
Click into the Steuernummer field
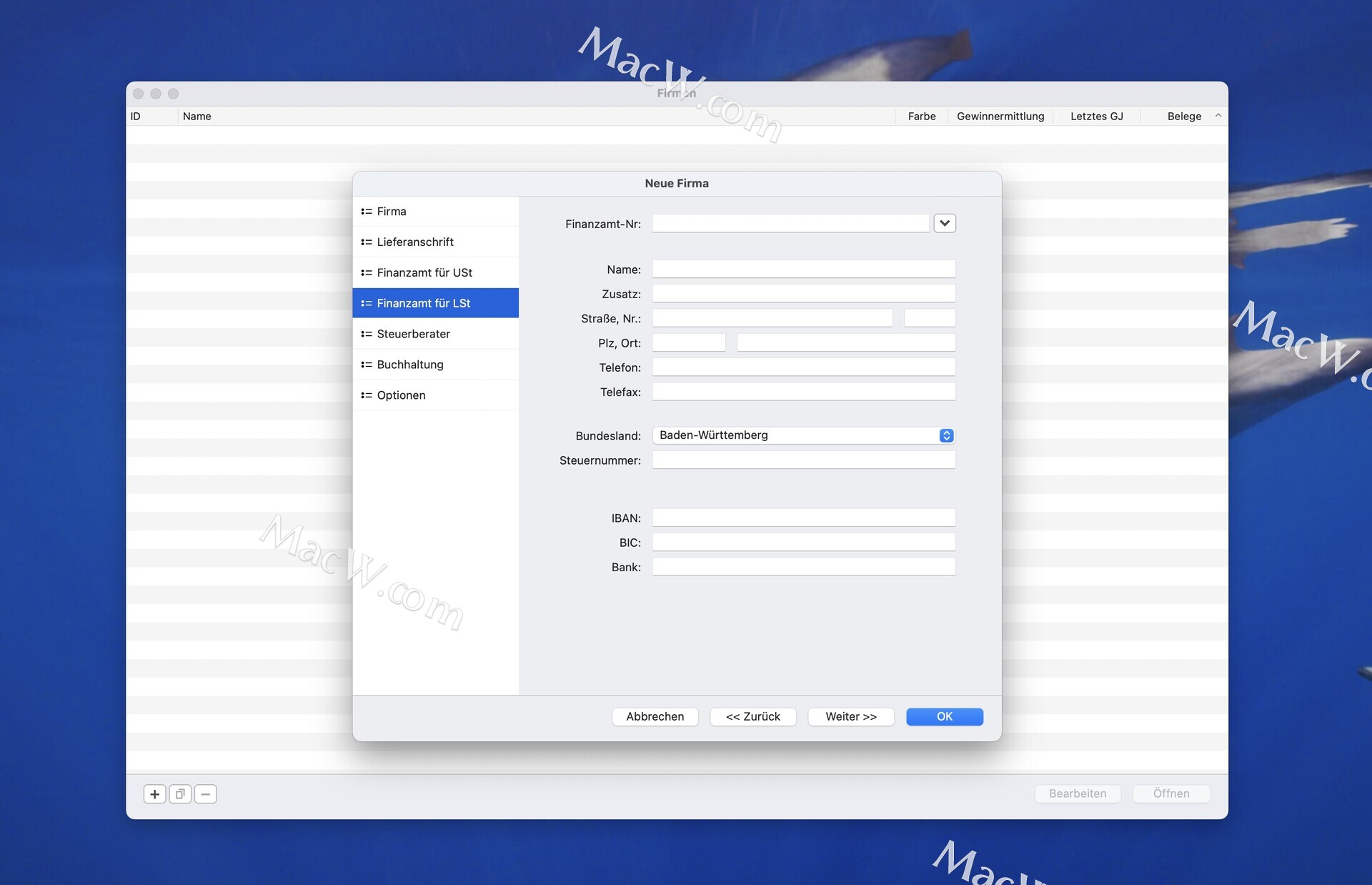[804, 460]
